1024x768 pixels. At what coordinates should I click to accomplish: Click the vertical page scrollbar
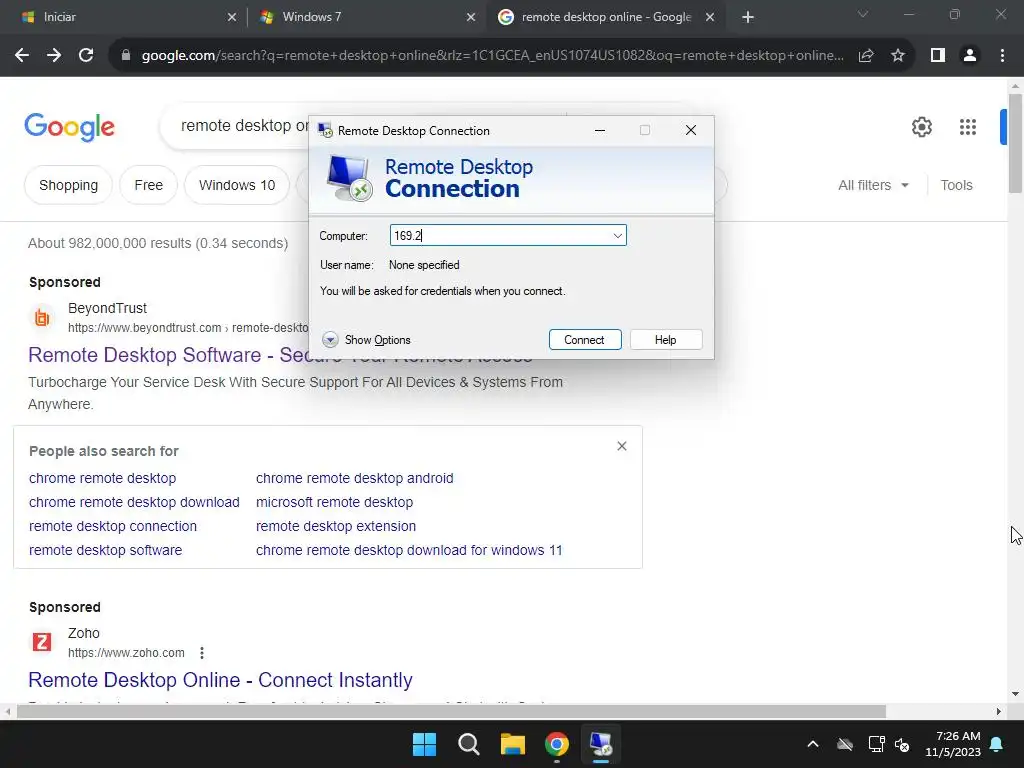(x=1016, y=143)
